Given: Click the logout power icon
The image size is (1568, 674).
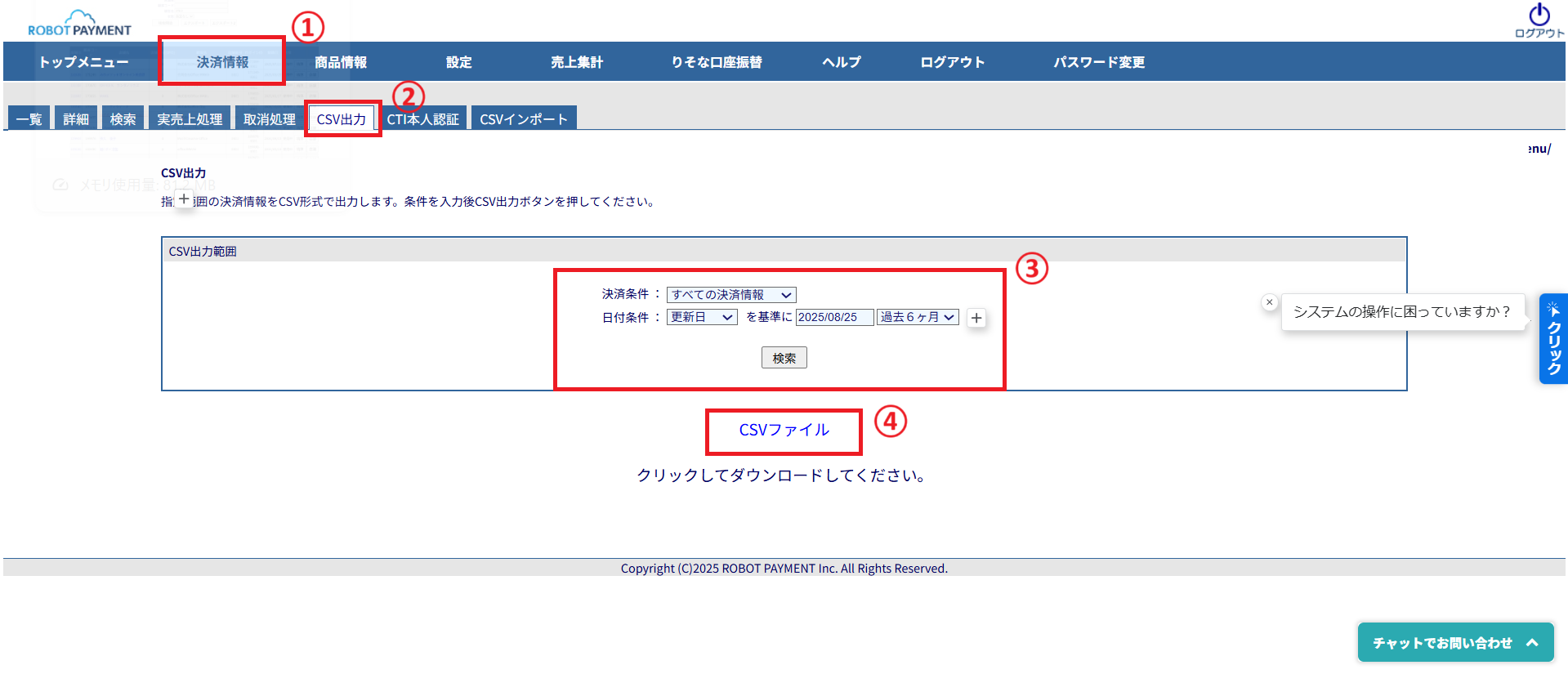Looking at the screenshot, I should point(1539,16).
